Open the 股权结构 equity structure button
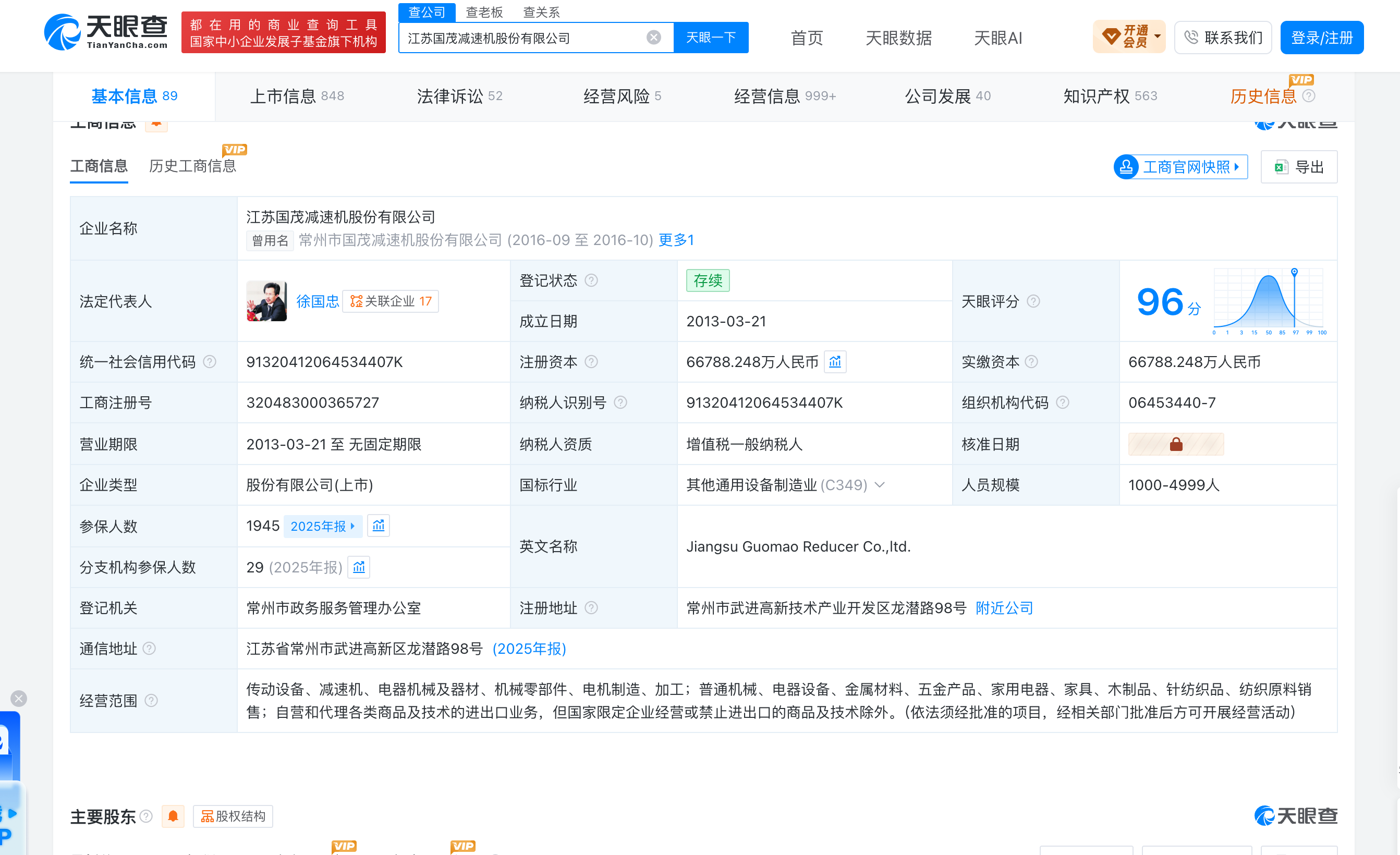 tap(233, 816)
